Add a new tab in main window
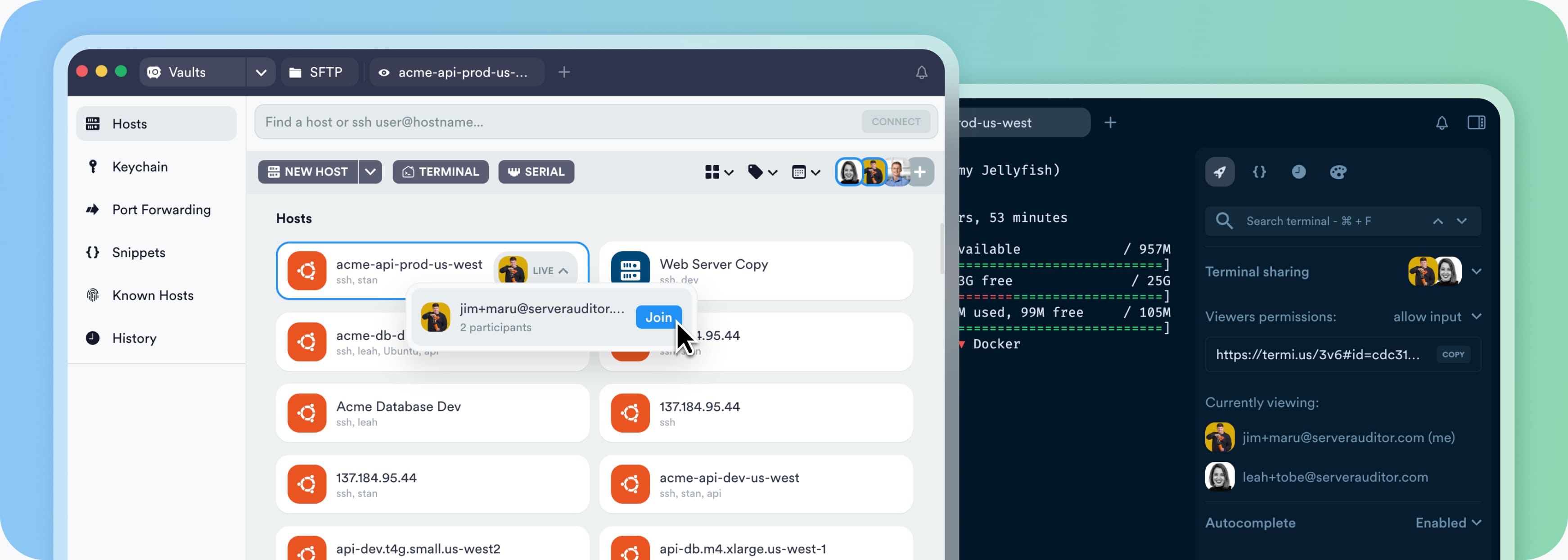Image resolution: width=1568 pixels, height=560 pixels. coord(564,72)
